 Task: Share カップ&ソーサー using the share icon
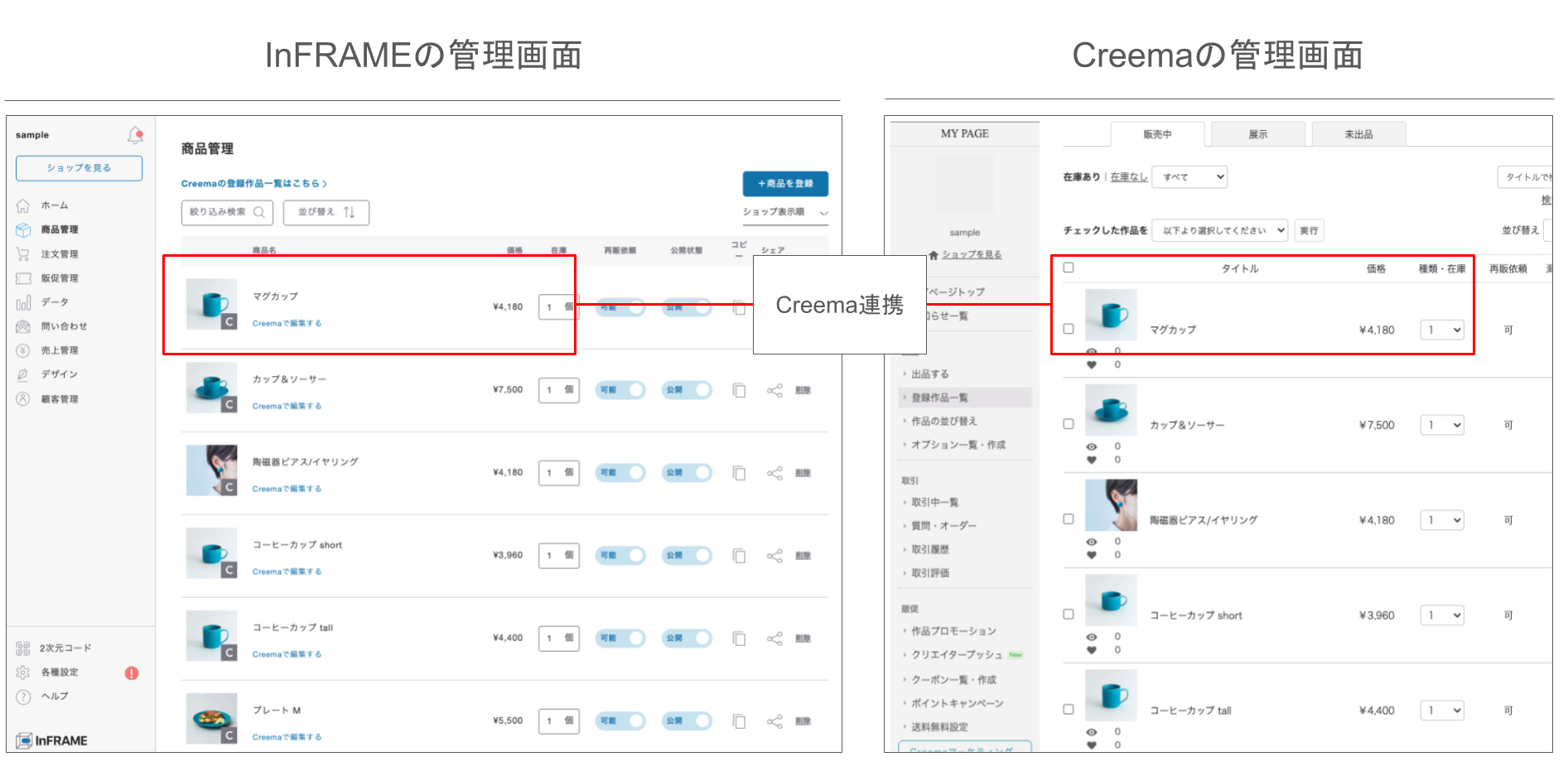click(775, 389)
